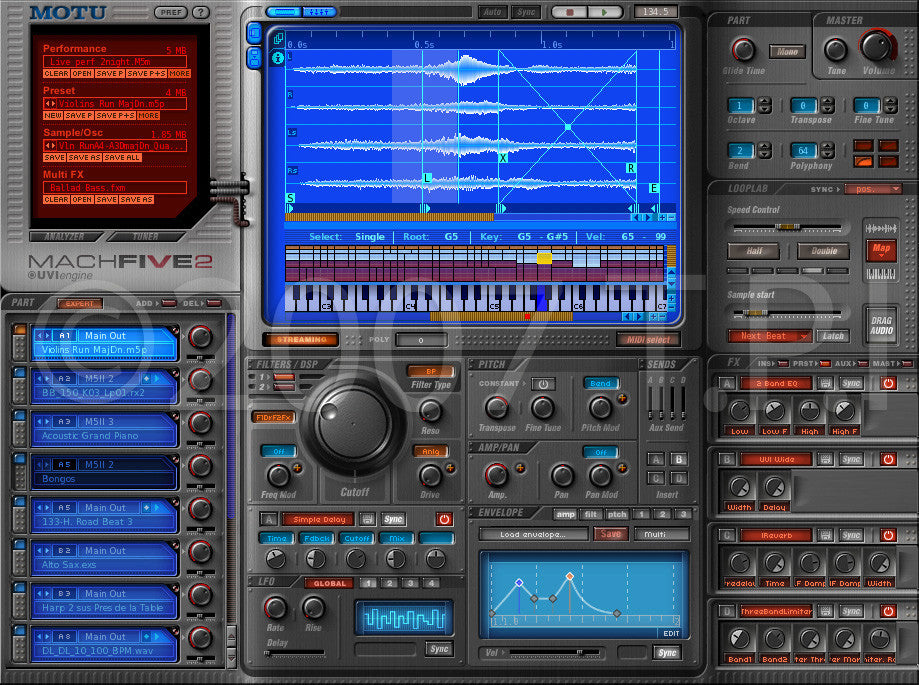This screenshot has height=685, width=919.
Task: Click the Sync button in the delay section
Action: point(392,519)
